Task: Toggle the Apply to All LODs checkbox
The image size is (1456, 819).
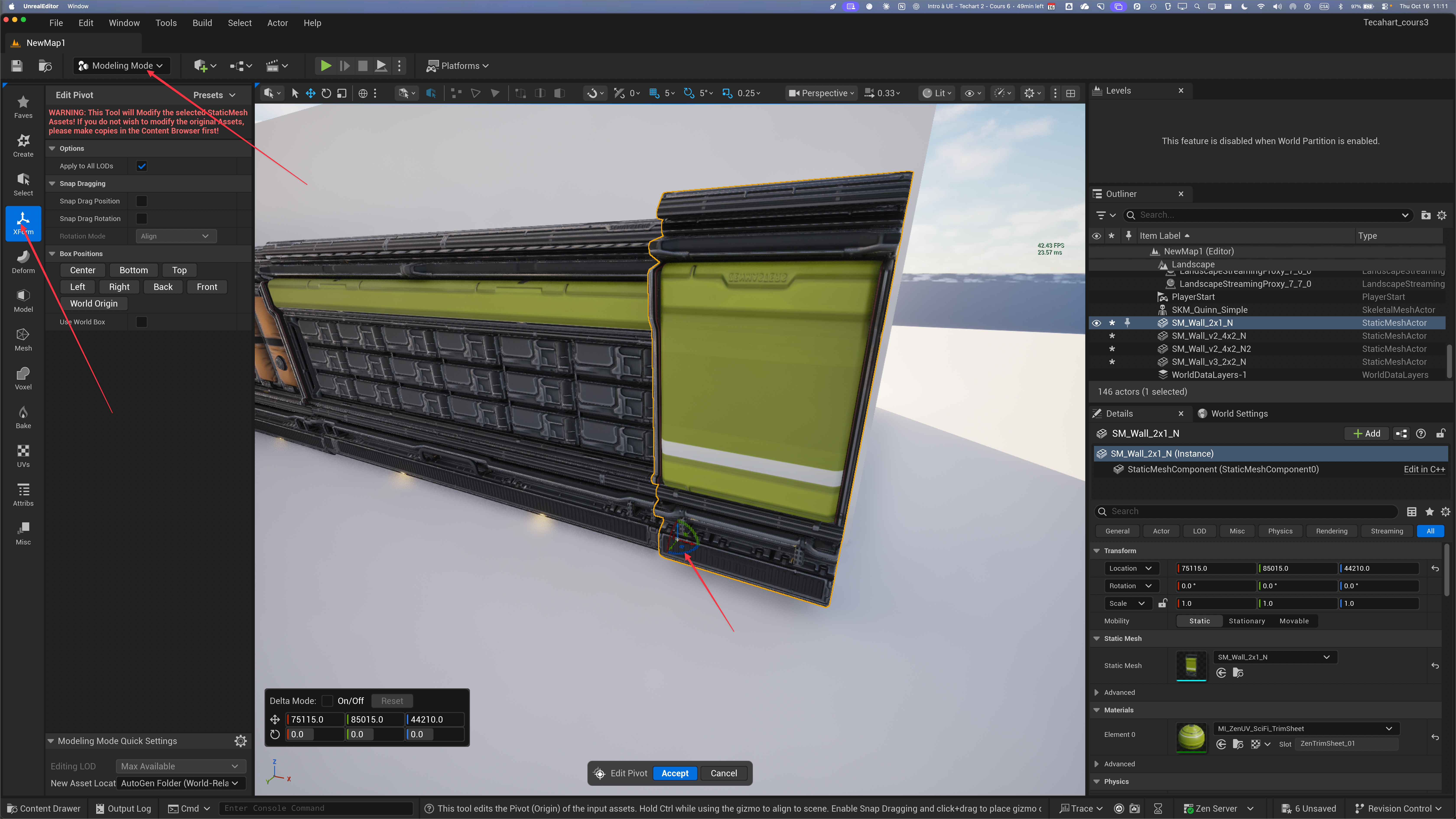Action: pyautogui.click(x=142, y=166)
